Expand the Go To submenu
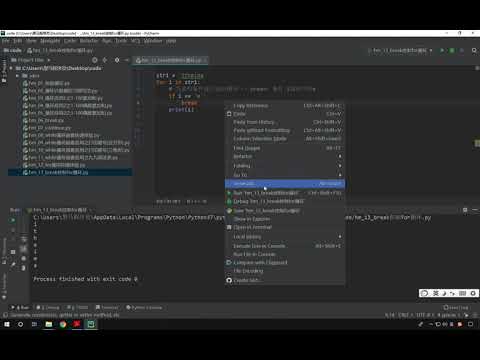Image resolution: width=480 pixels, height=360 pixels. click(x=285, y=175)
